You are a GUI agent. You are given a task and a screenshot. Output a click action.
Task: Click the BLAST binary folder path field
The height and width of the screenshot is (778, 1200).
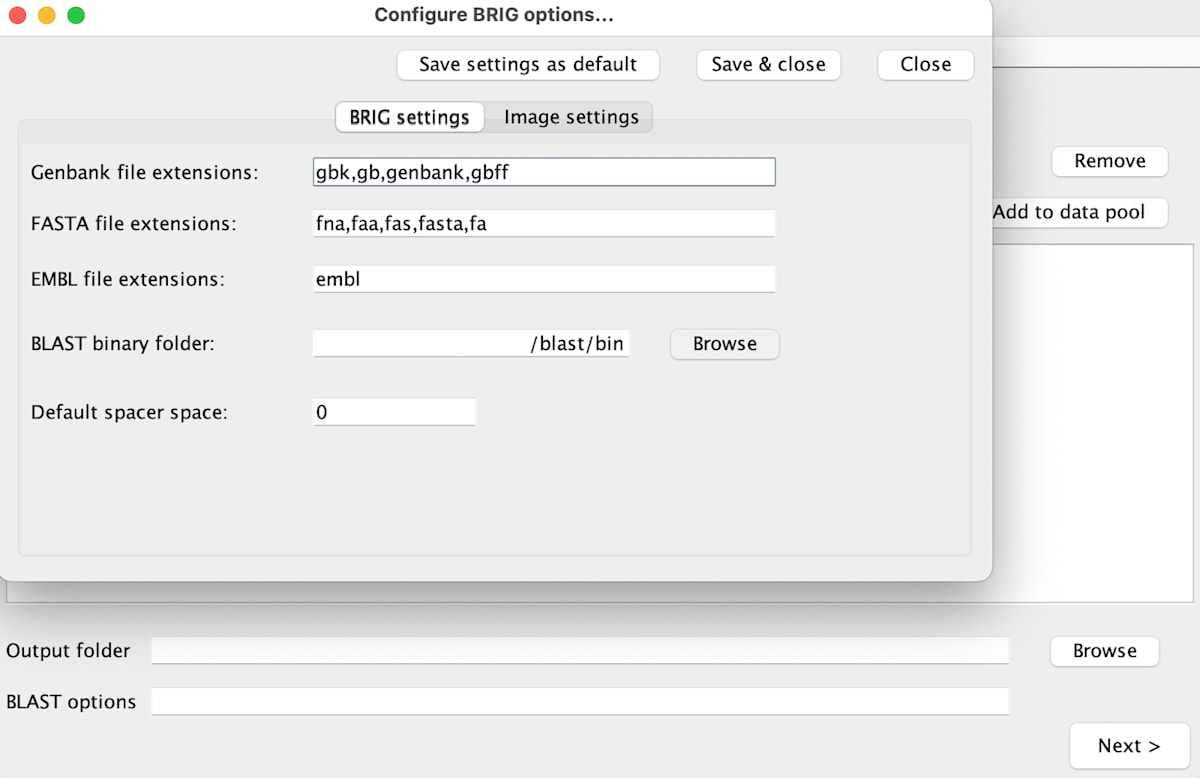(x=471, y=344)
